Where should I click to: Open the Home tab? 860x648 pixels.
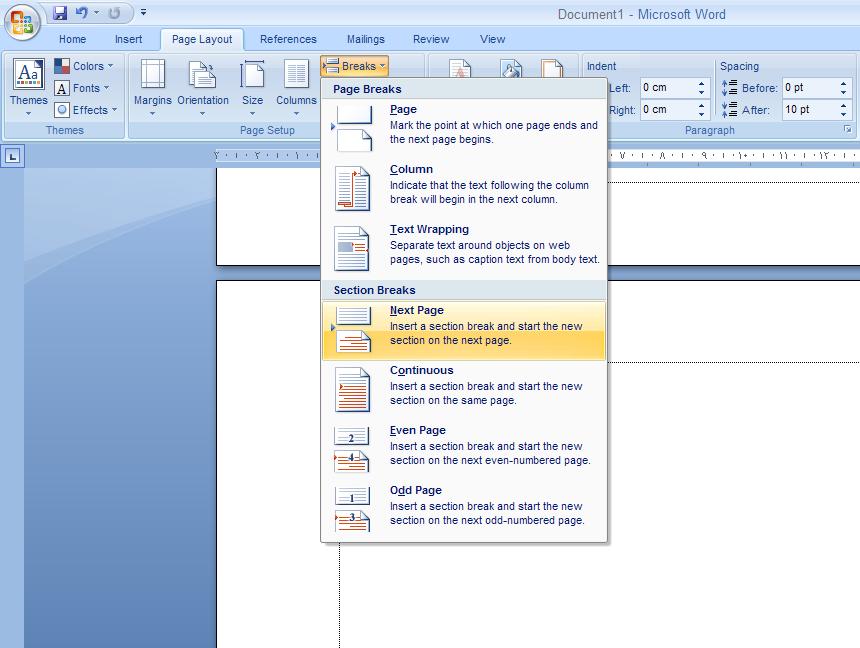(72, 39)
